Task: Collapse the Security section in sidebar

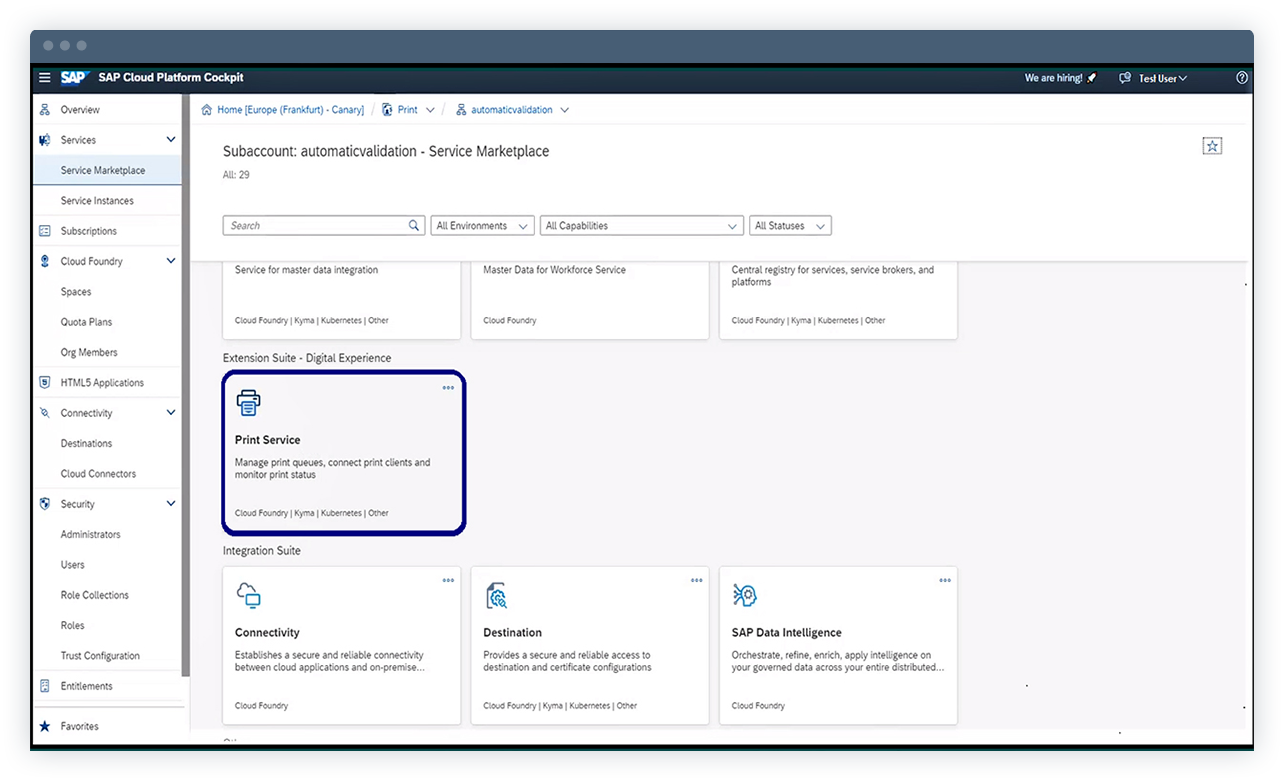Action: click(171, 504)
